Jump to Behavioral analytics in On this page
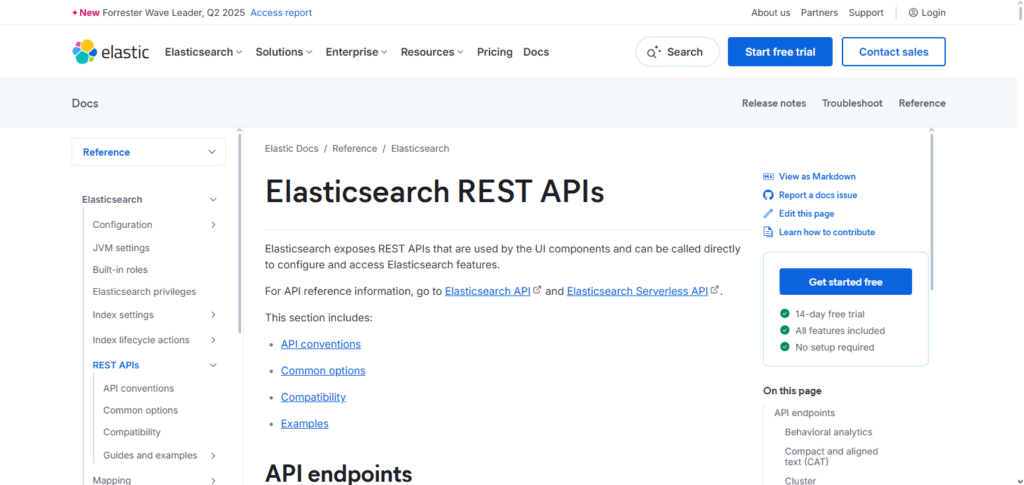 pos(829,432)
